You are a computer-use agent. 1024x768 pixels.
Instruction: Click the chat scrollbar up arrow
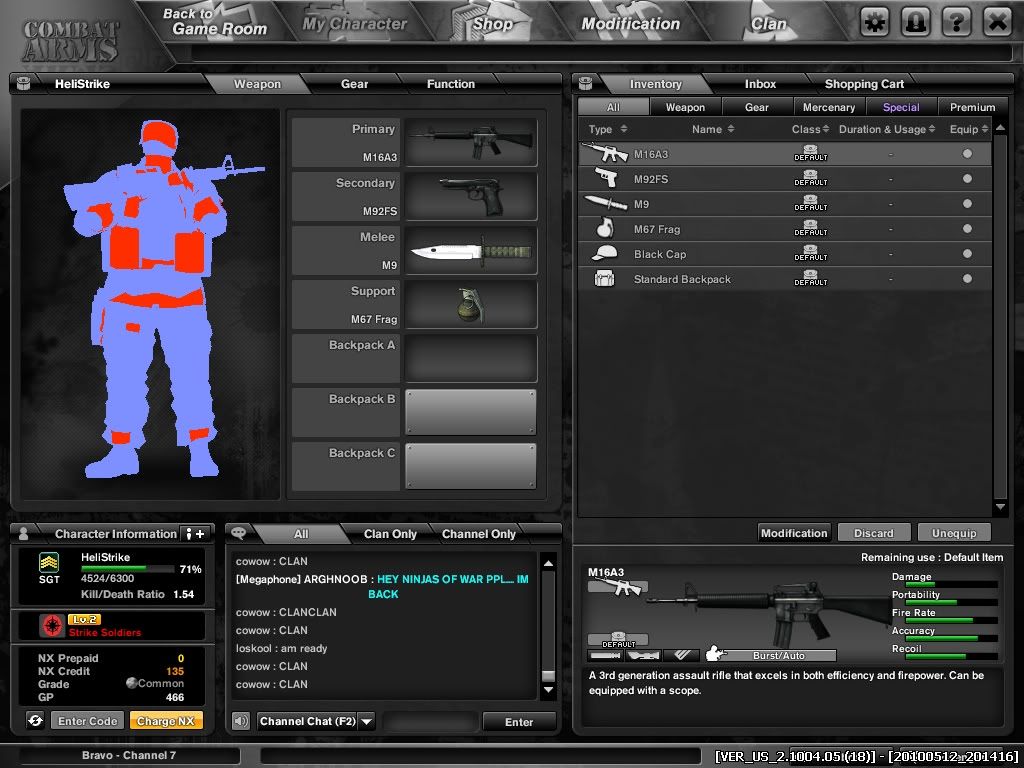[549, 563]
